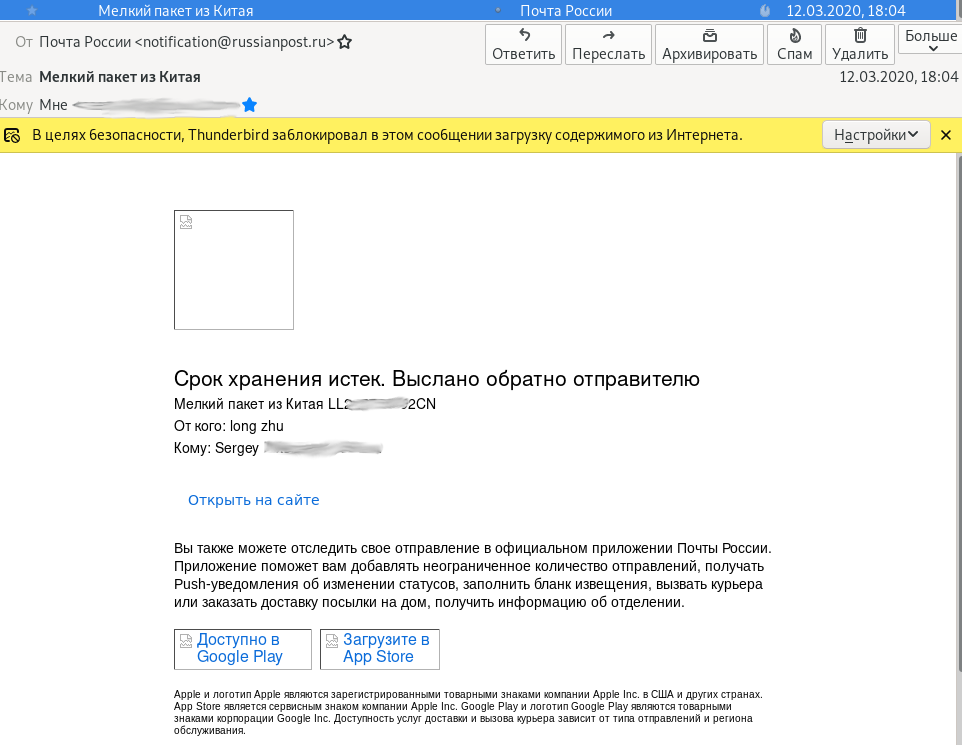Forward the message with Переслать
962x745 pixels.
click(608, 44)
